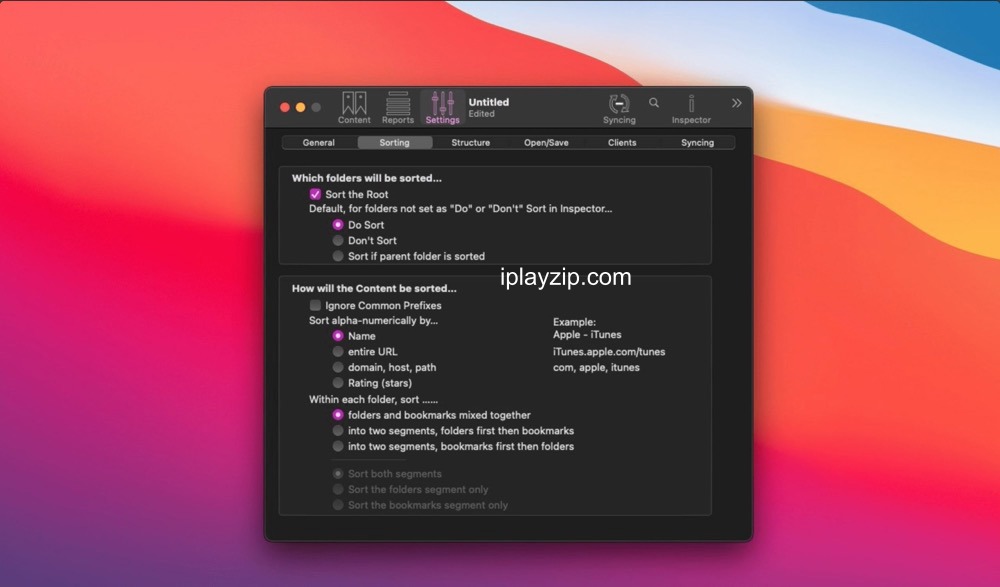Toggle the Sort the Root checkbox
The height and width of the screenshot is (587, 1000).
coord(315,194)
